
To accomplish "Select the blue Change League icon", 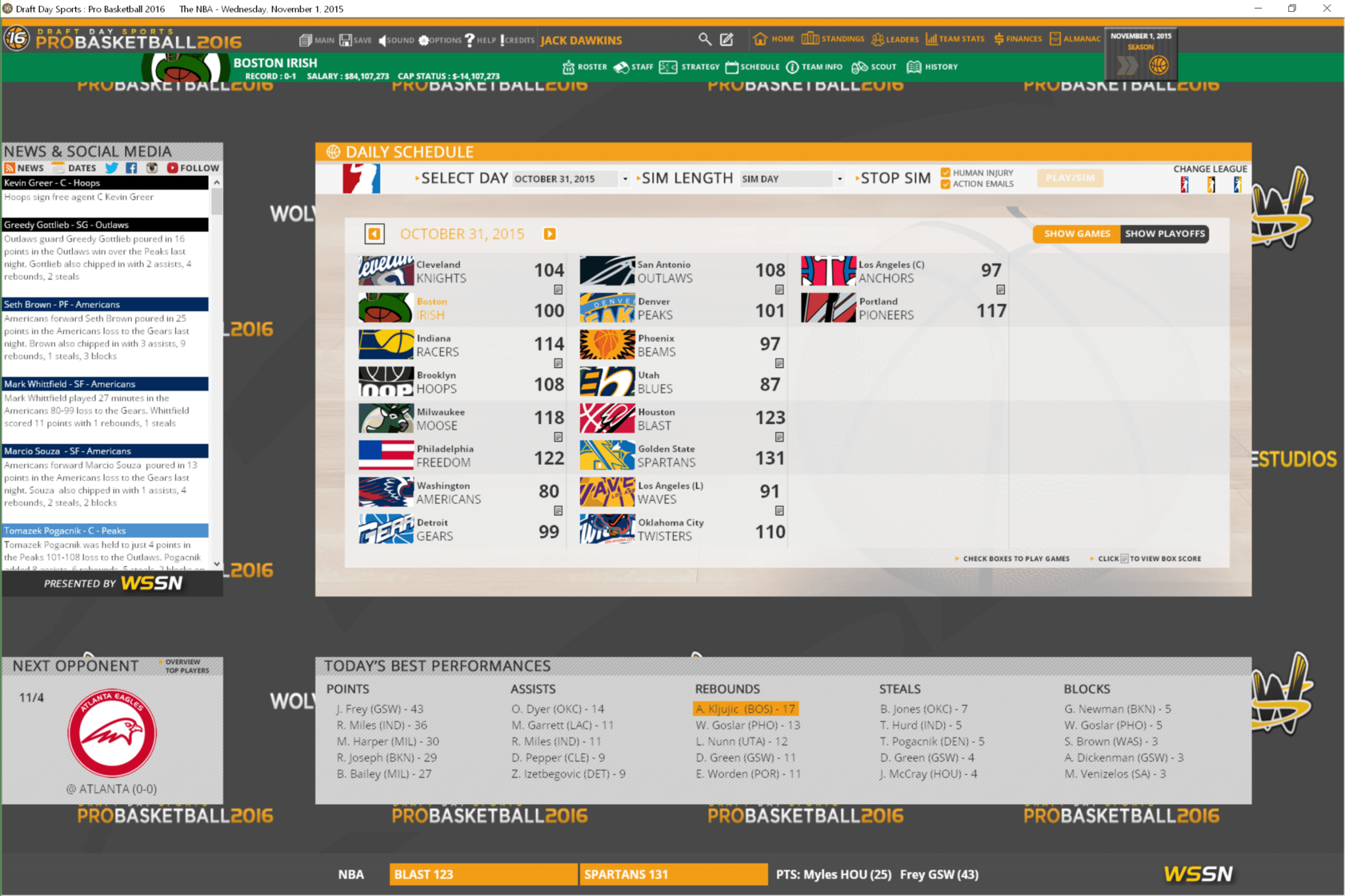I will pyautogui.click(x=1237, y=184).
